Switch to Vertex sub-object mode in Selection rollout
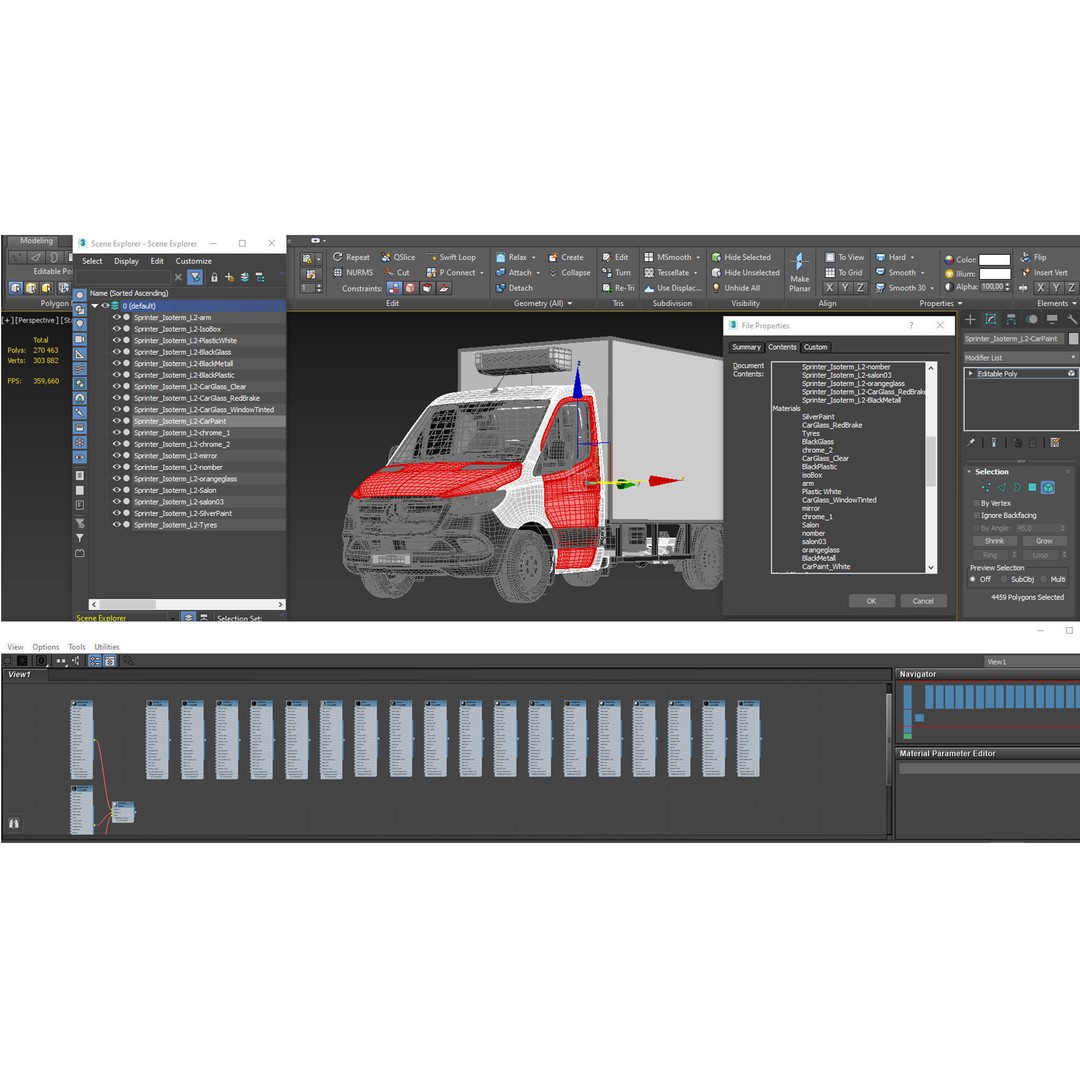The width and height of the screenshot is (1080, 1080). tap(986, 487)
